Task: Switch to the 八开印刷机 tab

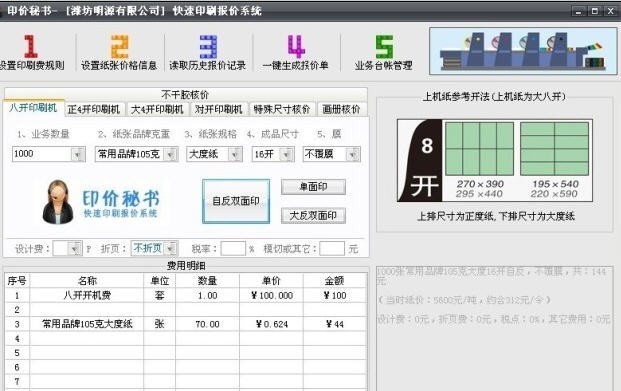Action: 33,108
